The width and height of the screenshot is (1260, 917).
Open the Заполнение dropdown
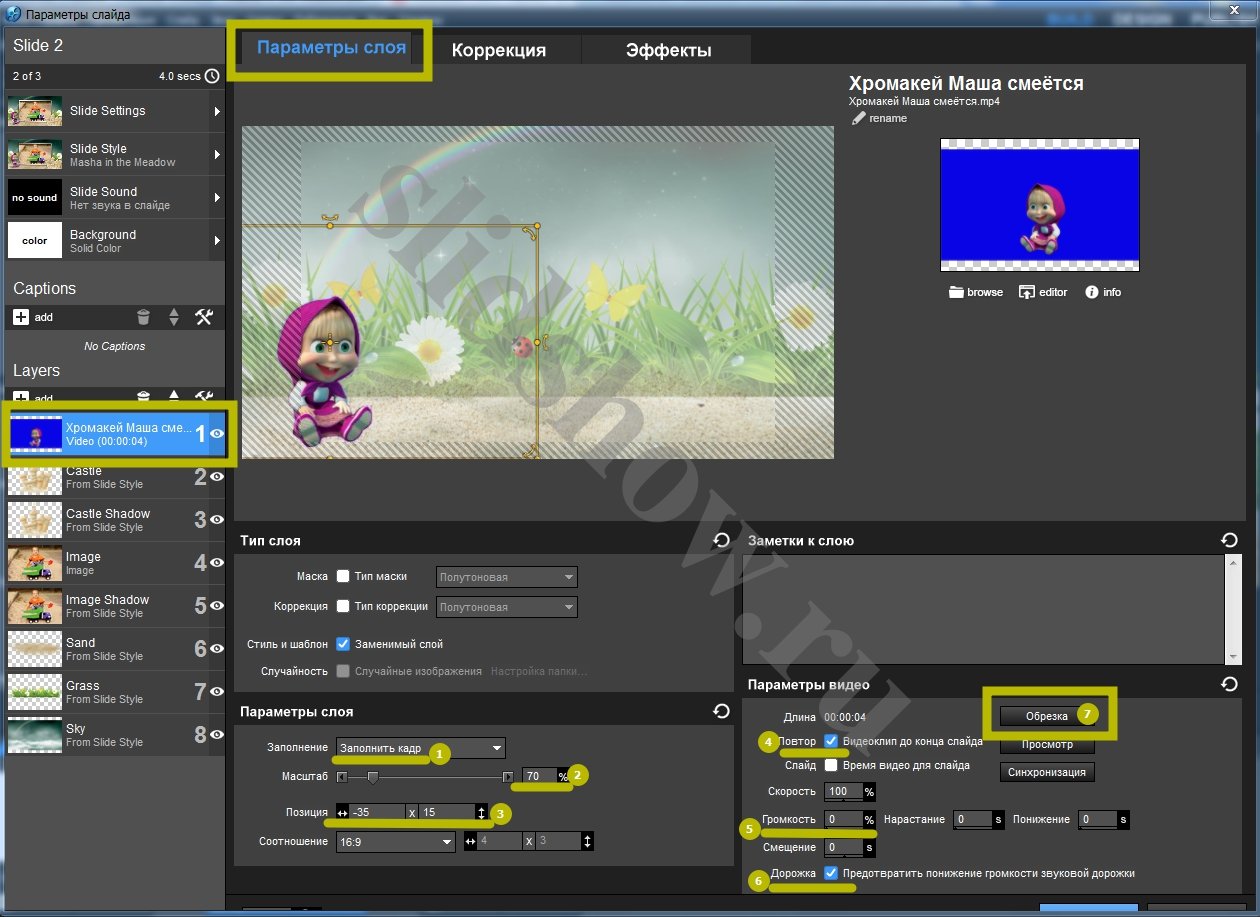click(x=420, y=748)
